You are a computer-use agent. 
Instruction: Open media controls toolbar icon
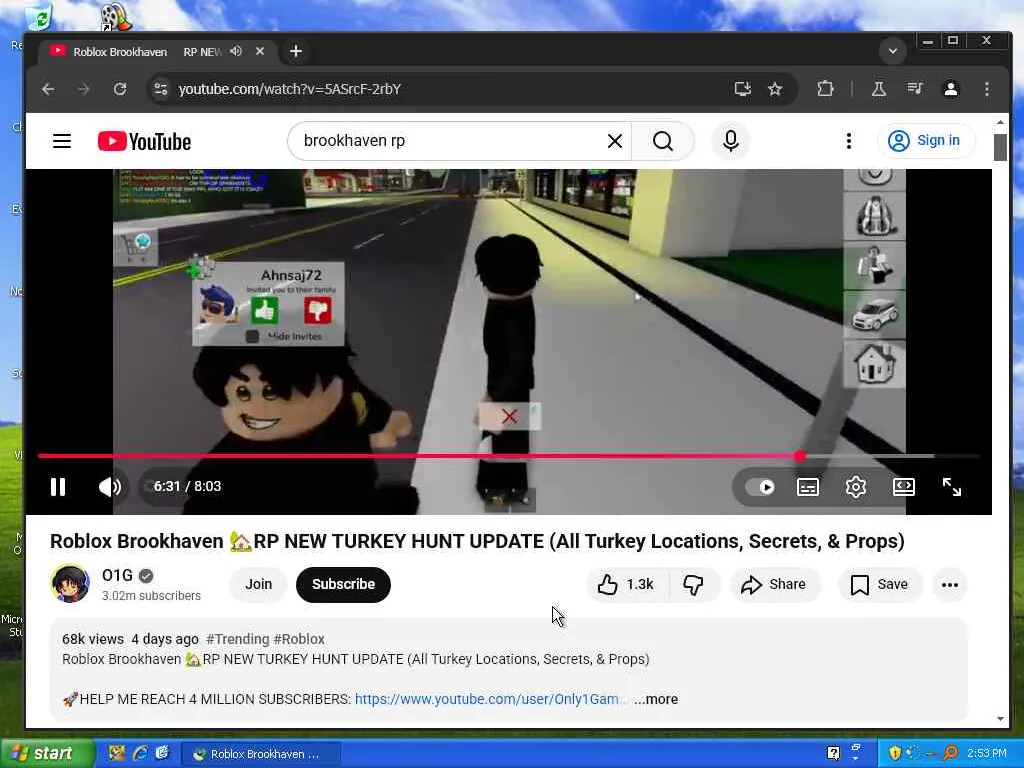[915, 89]
